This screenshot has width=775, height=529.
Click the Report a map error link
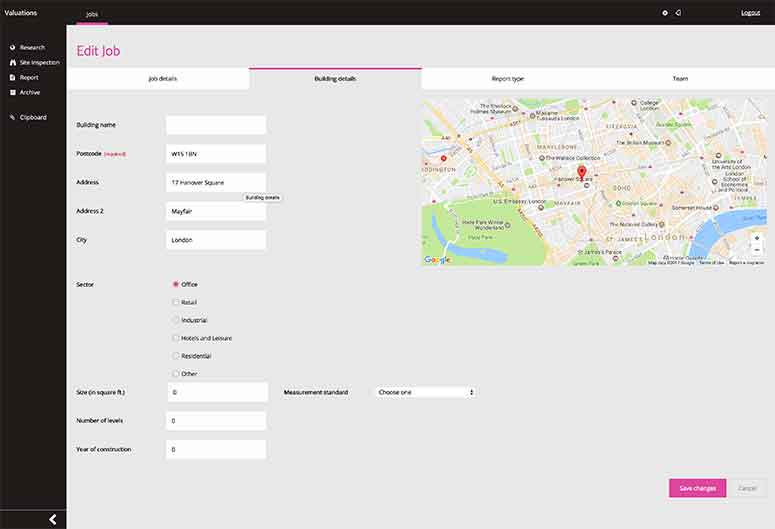(746, 263)
